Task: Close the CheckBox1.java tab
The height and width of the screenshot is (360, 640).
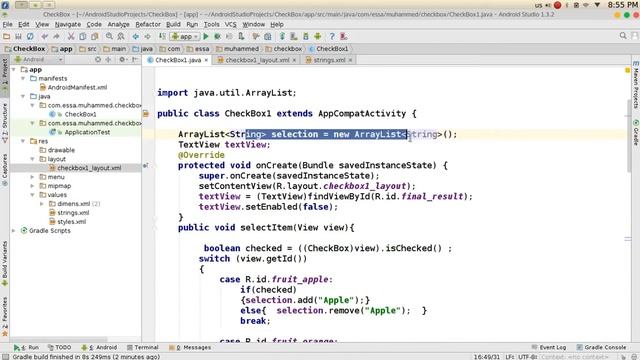Action: [x=206, y=60]
